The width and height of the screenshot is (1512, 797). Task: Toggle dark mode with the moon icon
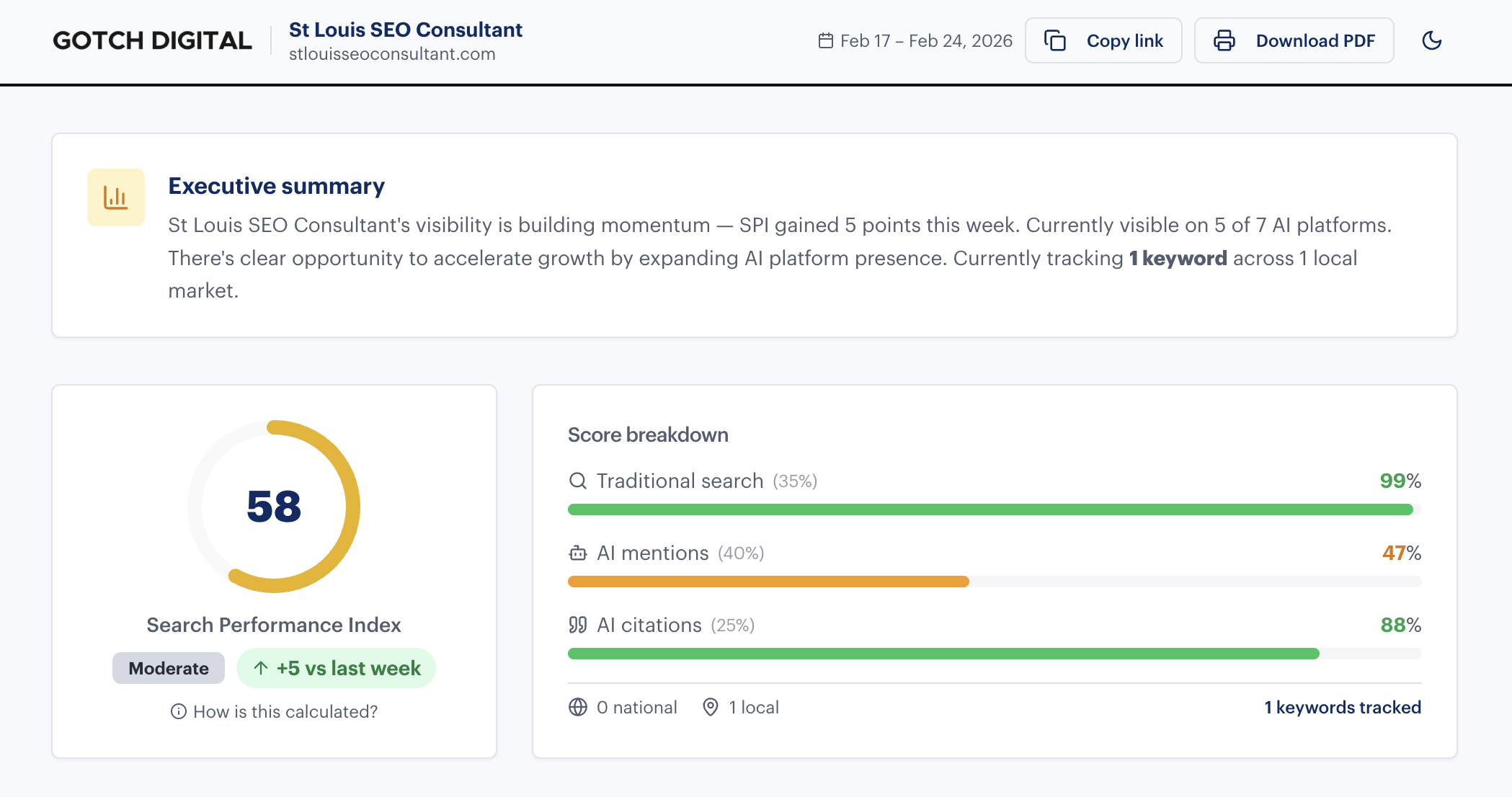tap(1431, 40)
